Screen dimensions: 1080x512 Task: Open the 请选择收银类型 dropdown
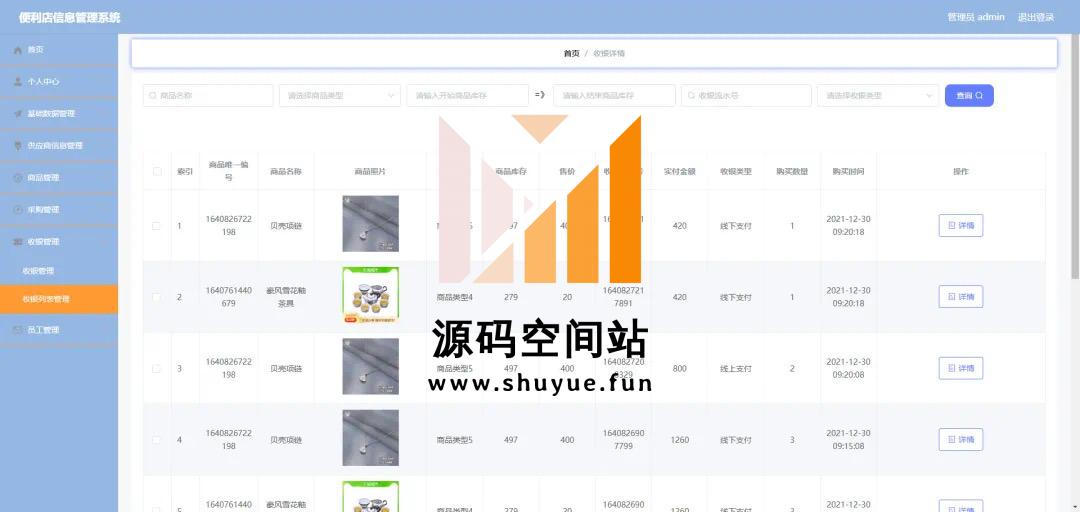point(878,96)
